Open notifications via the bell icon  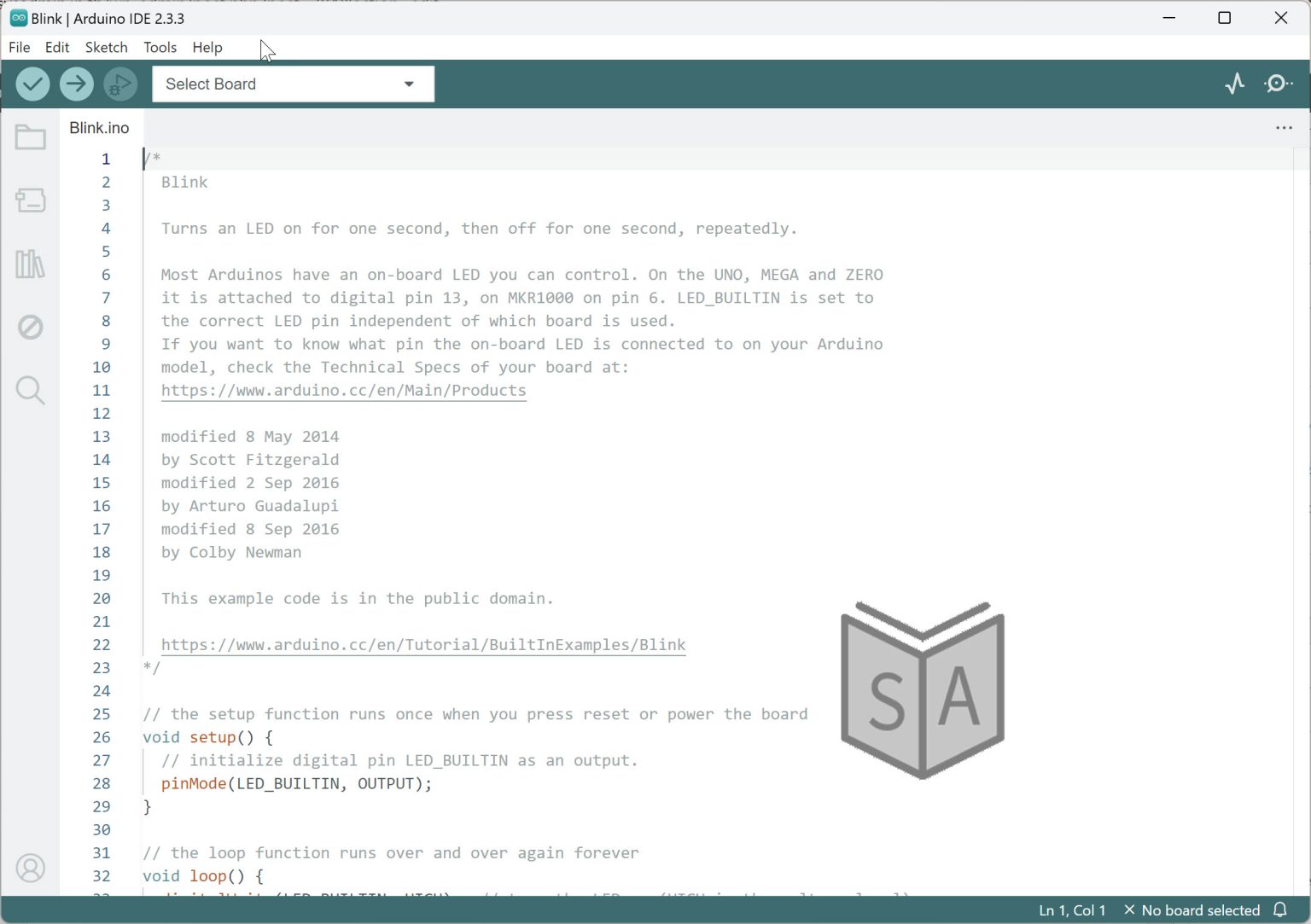pos(1279,909)
